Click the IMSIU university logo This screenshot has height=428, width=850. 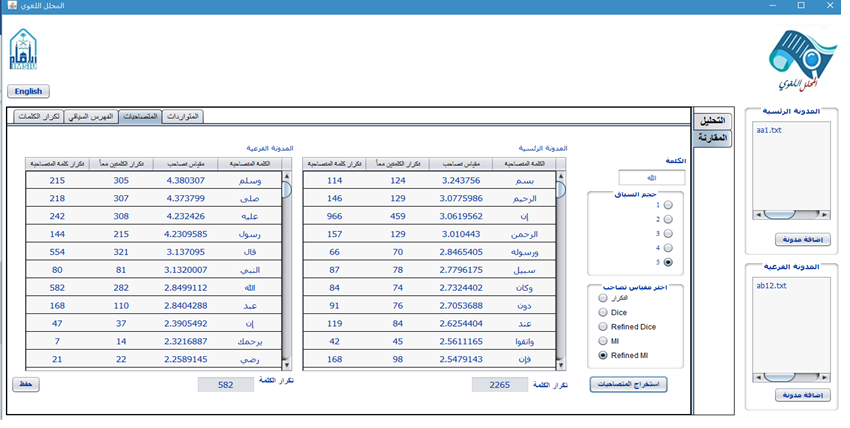click(23, 49)
